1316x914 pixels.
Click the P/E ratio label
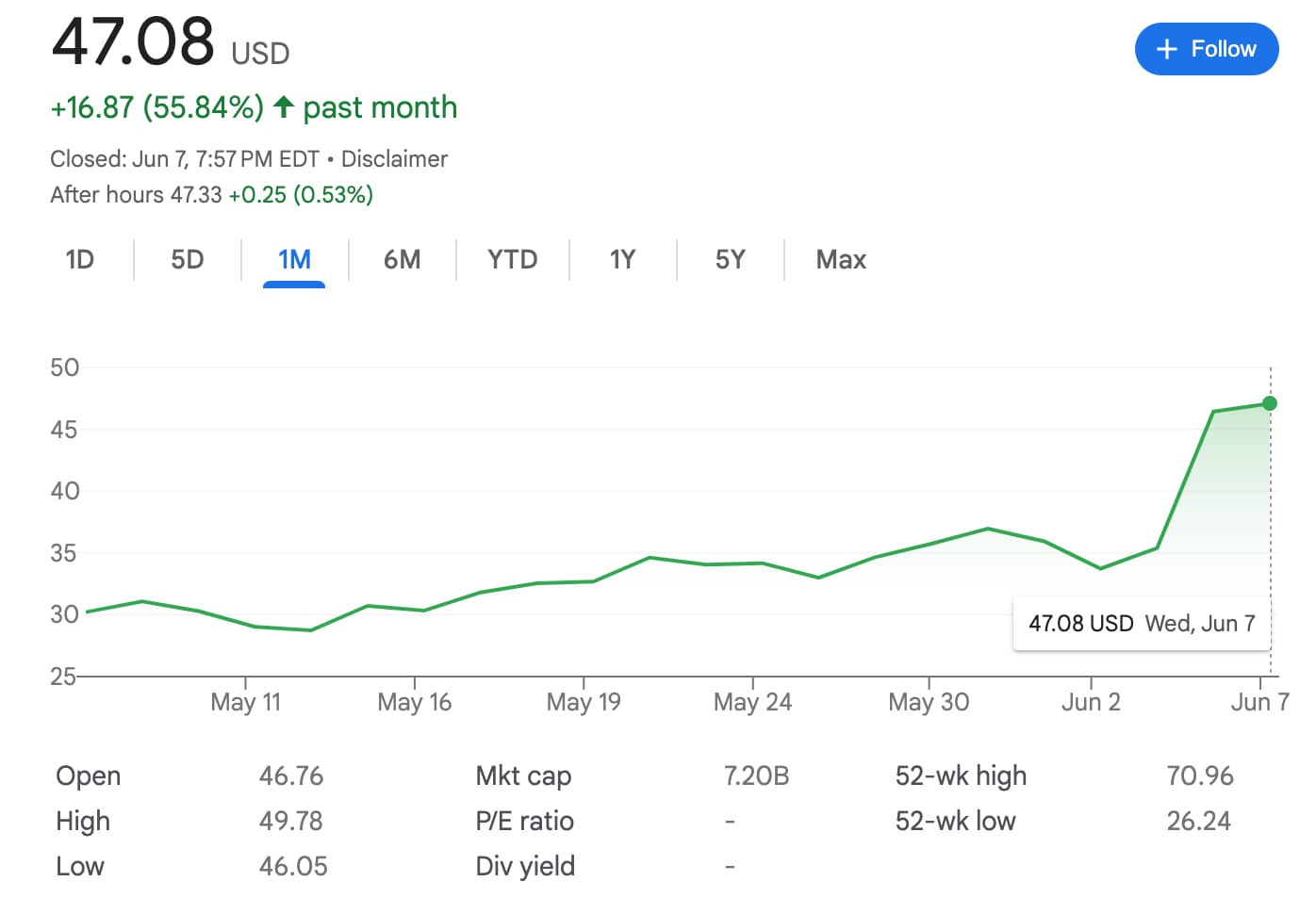[525, 821]
